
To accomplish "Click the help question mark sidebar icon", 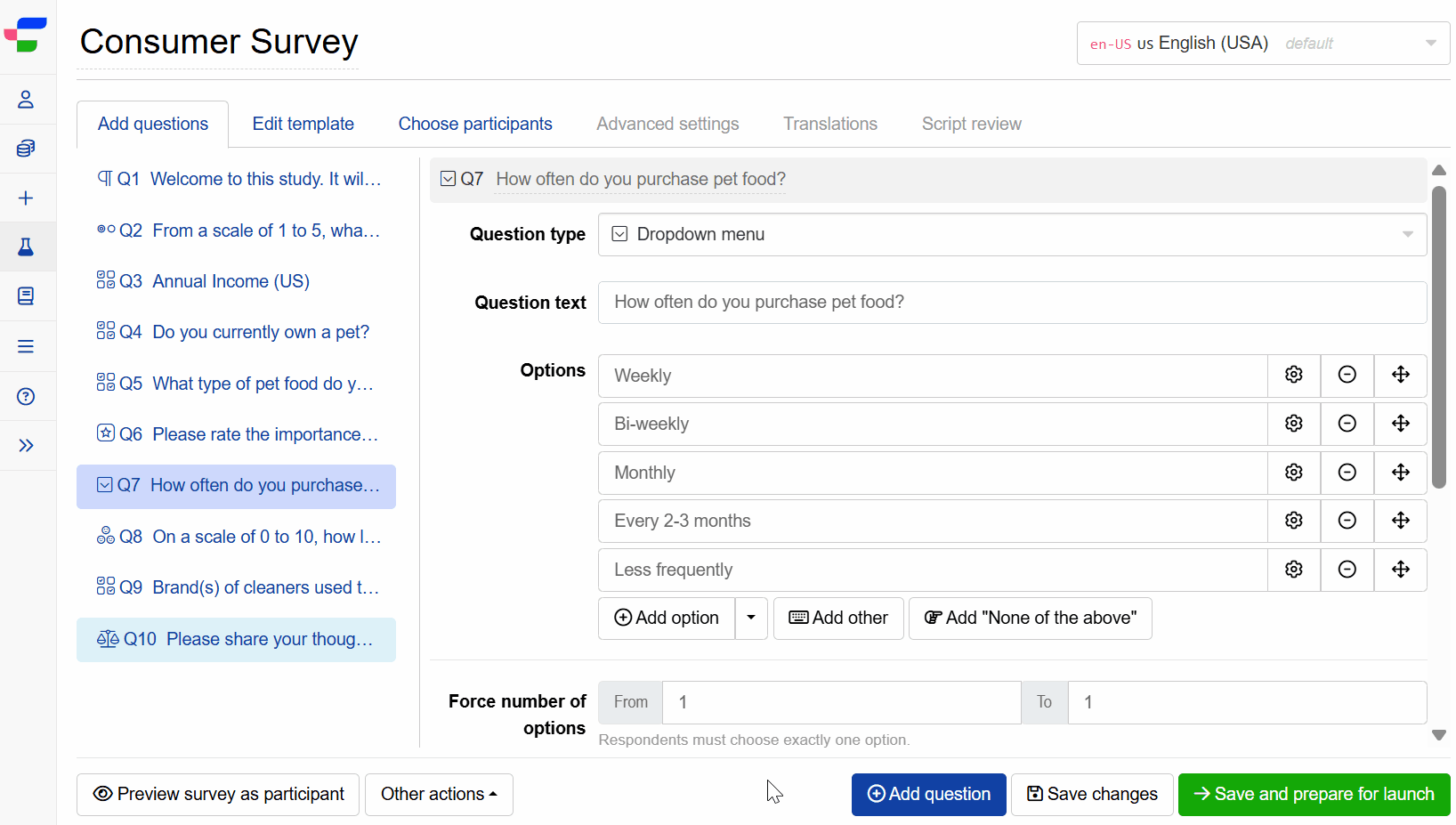I will (26, 396).
